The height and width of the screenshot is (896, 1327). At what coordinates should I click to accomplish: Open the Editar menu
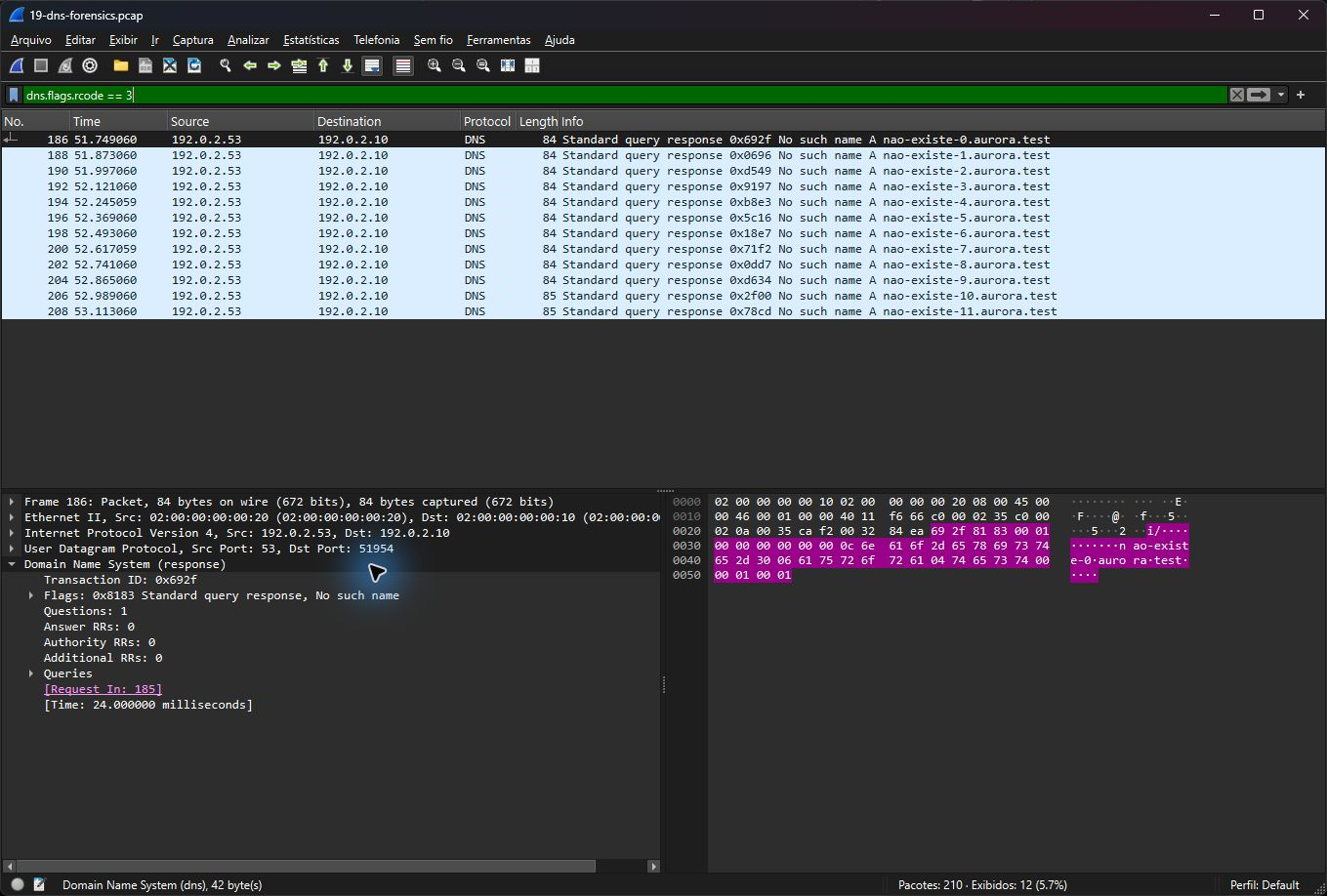(x=80, y=40)
